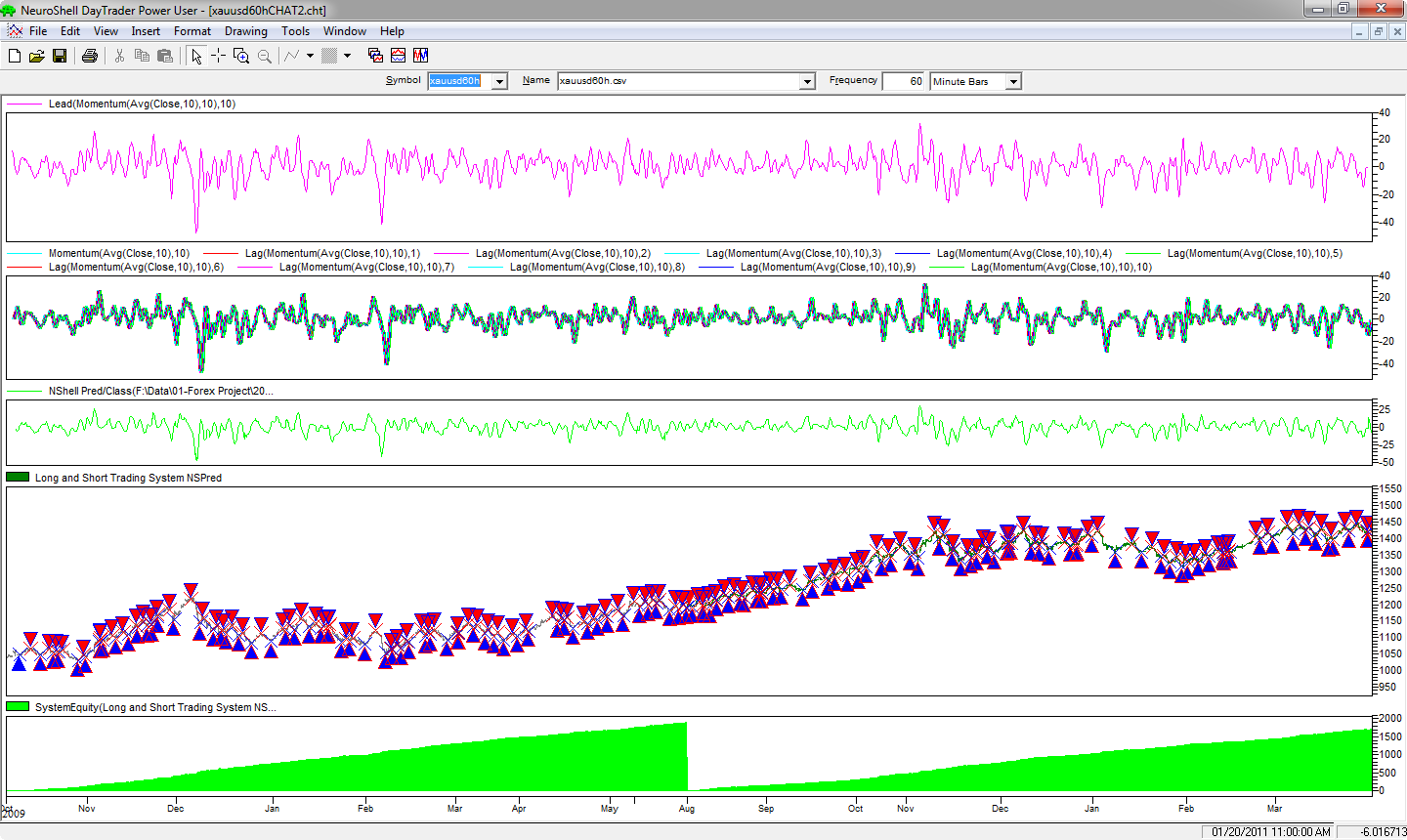Restore the inner chart window
The width and height of the screenshot is (1407, 840).
tap(1379, 31)
